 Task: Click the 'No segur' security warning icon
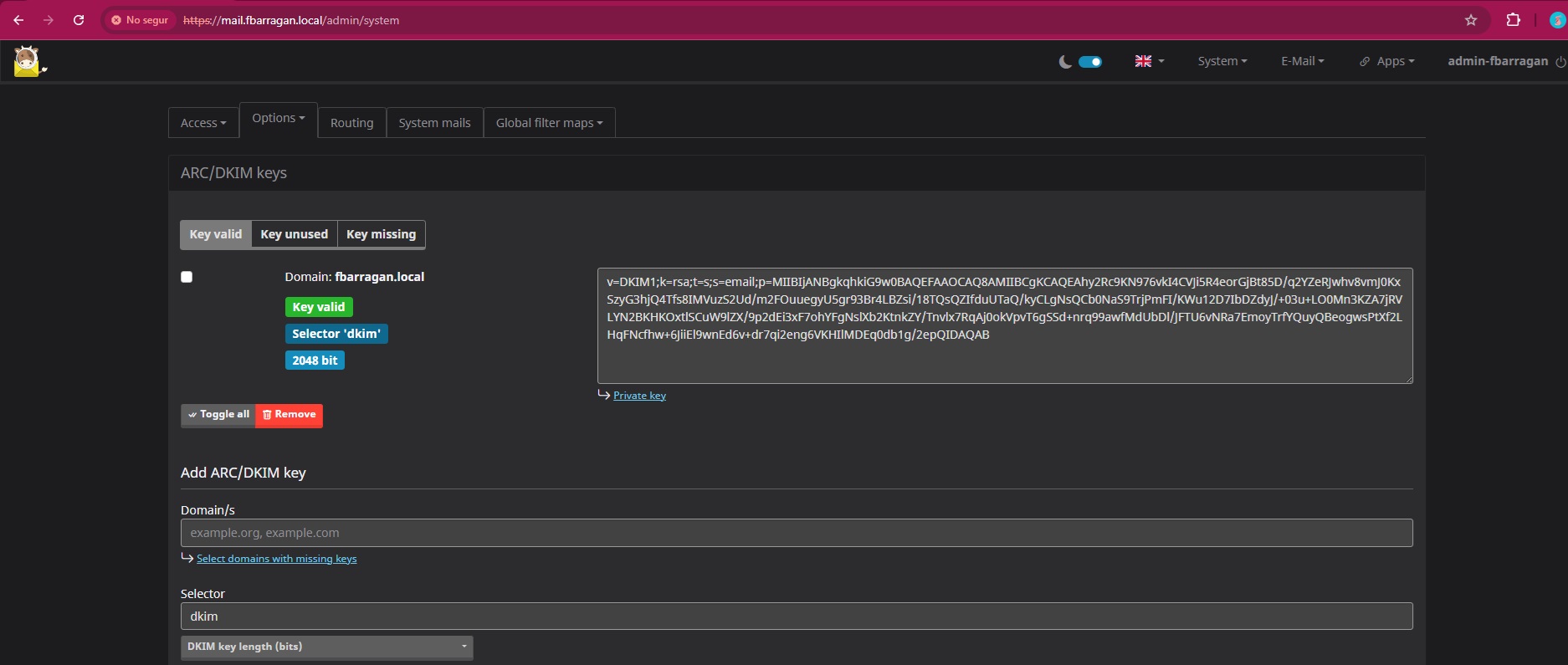(116, 20)
